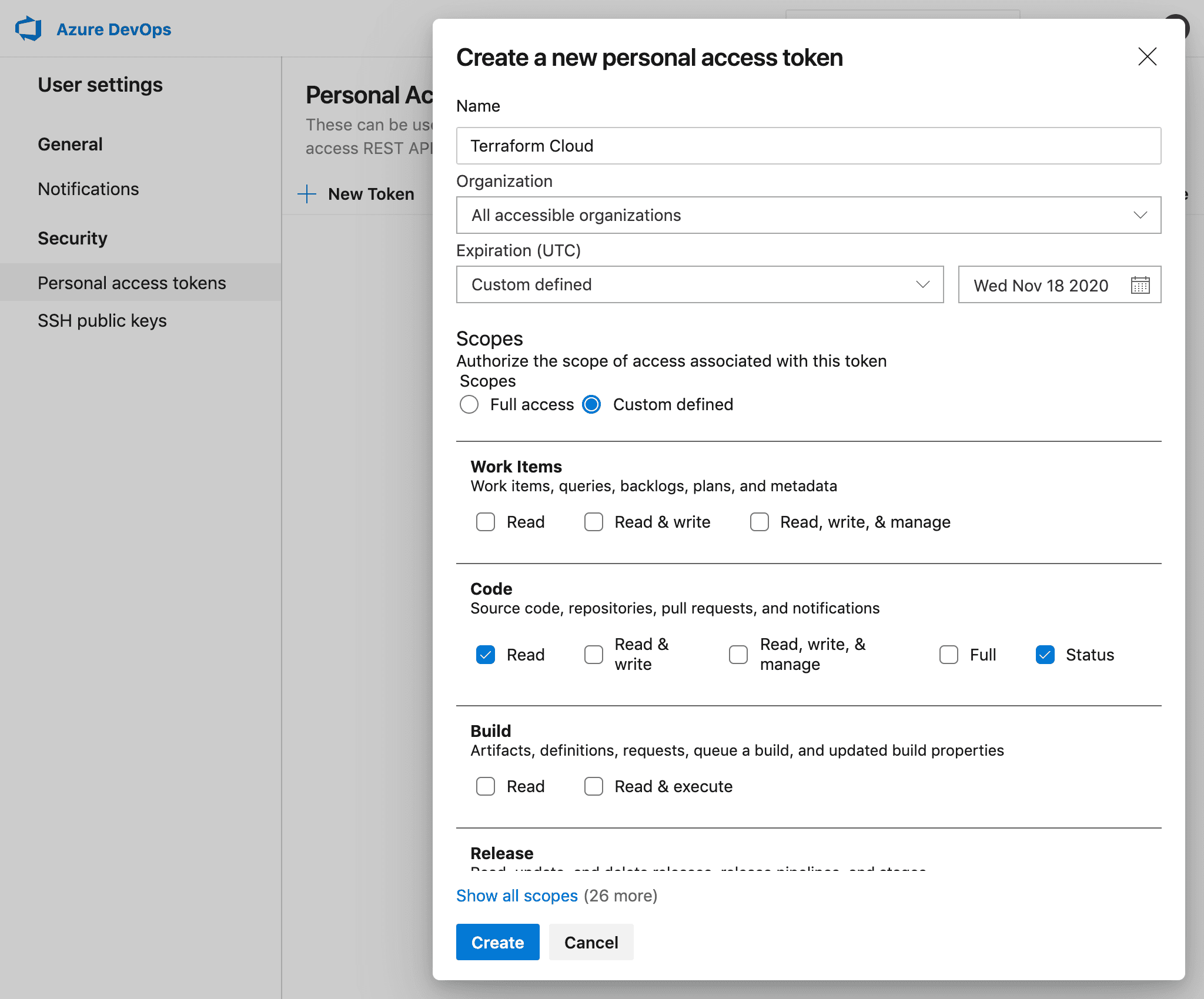The height and width of the screenshot is (999, 1204).
Task: Click the plus icon beside New Token
Action: (307, 194)
